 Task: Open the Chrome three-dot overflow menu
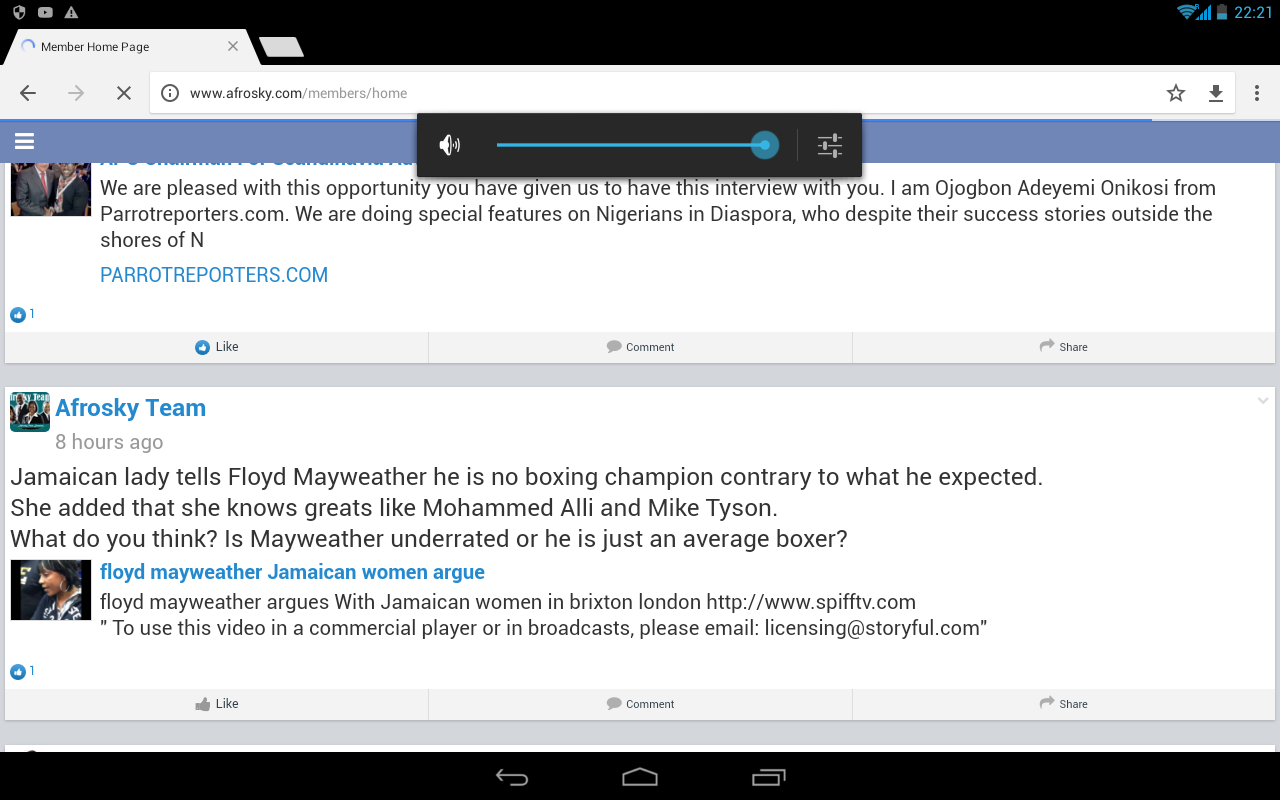(x=1257, y=93)
